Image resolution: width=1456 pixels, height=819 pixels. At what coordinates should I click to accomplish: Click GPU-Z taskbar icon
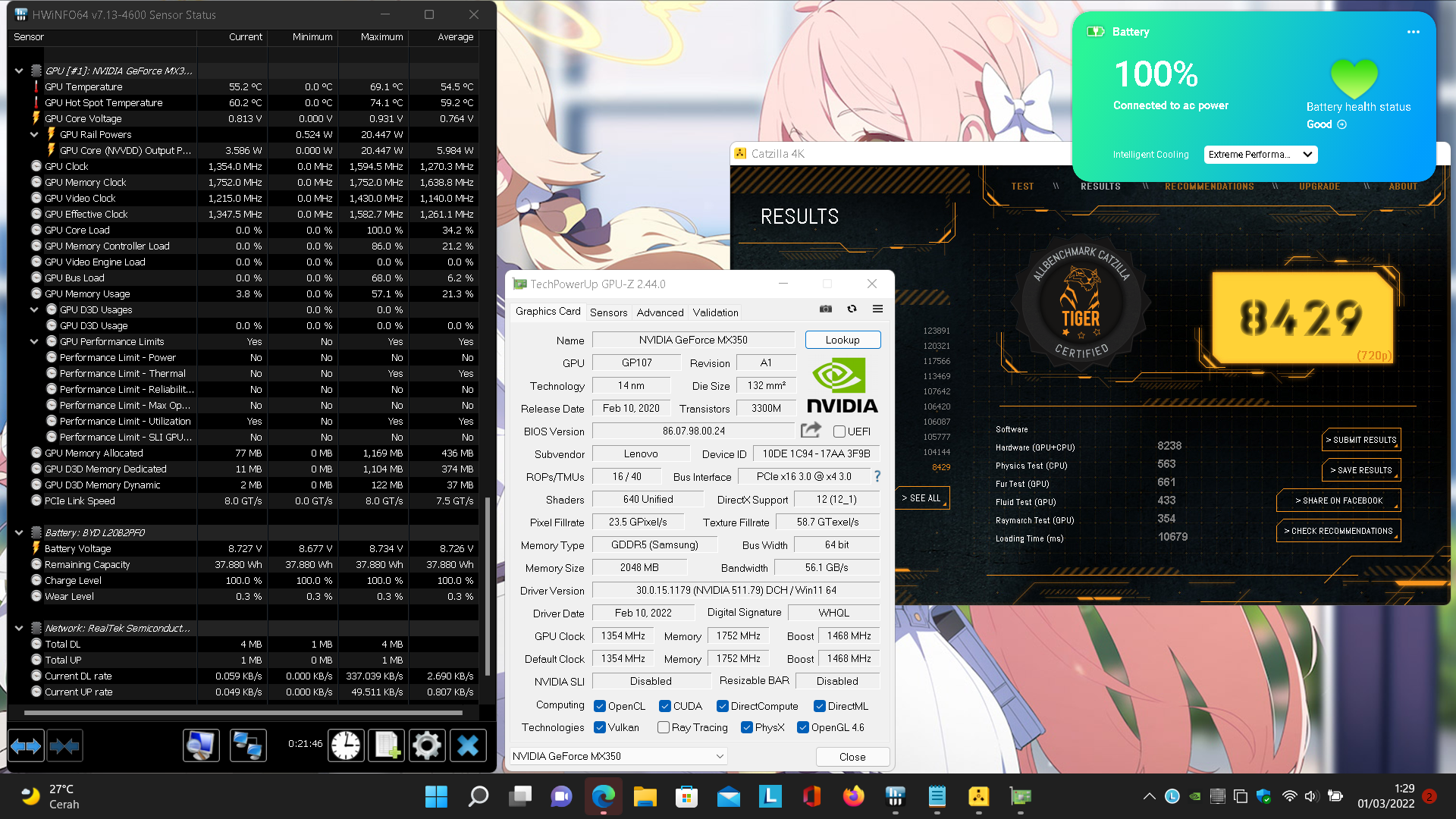click(1021, 796)
